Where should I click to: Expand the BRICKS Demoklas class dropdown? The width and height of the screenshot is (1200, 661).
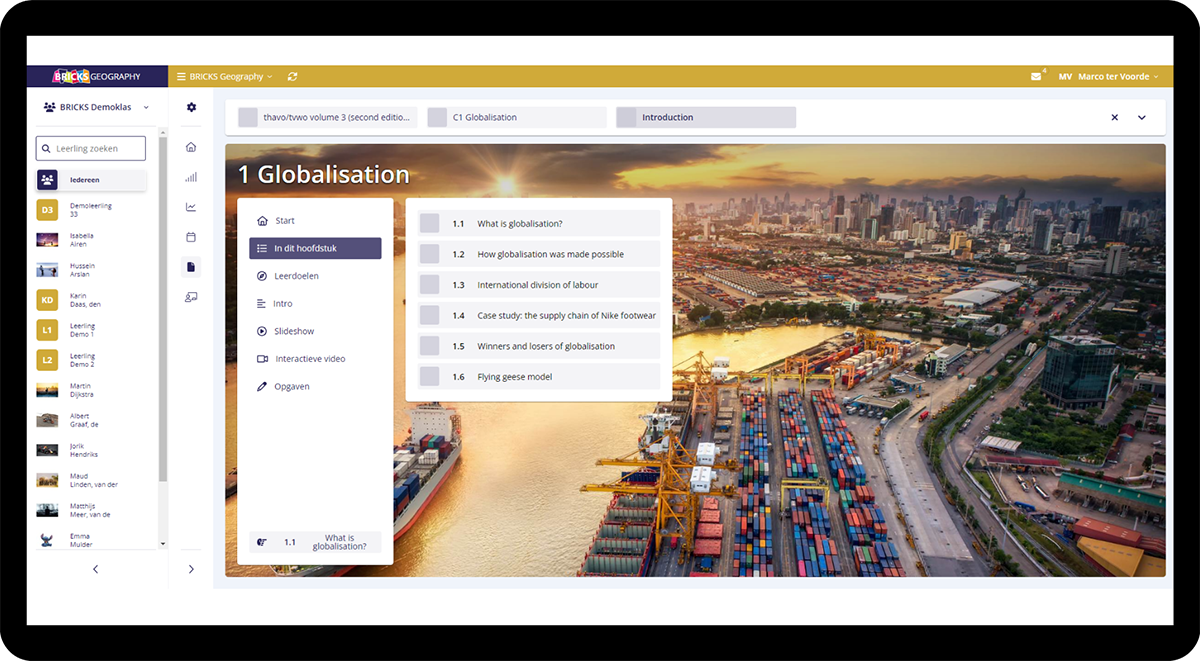click(x=97, y=107)
